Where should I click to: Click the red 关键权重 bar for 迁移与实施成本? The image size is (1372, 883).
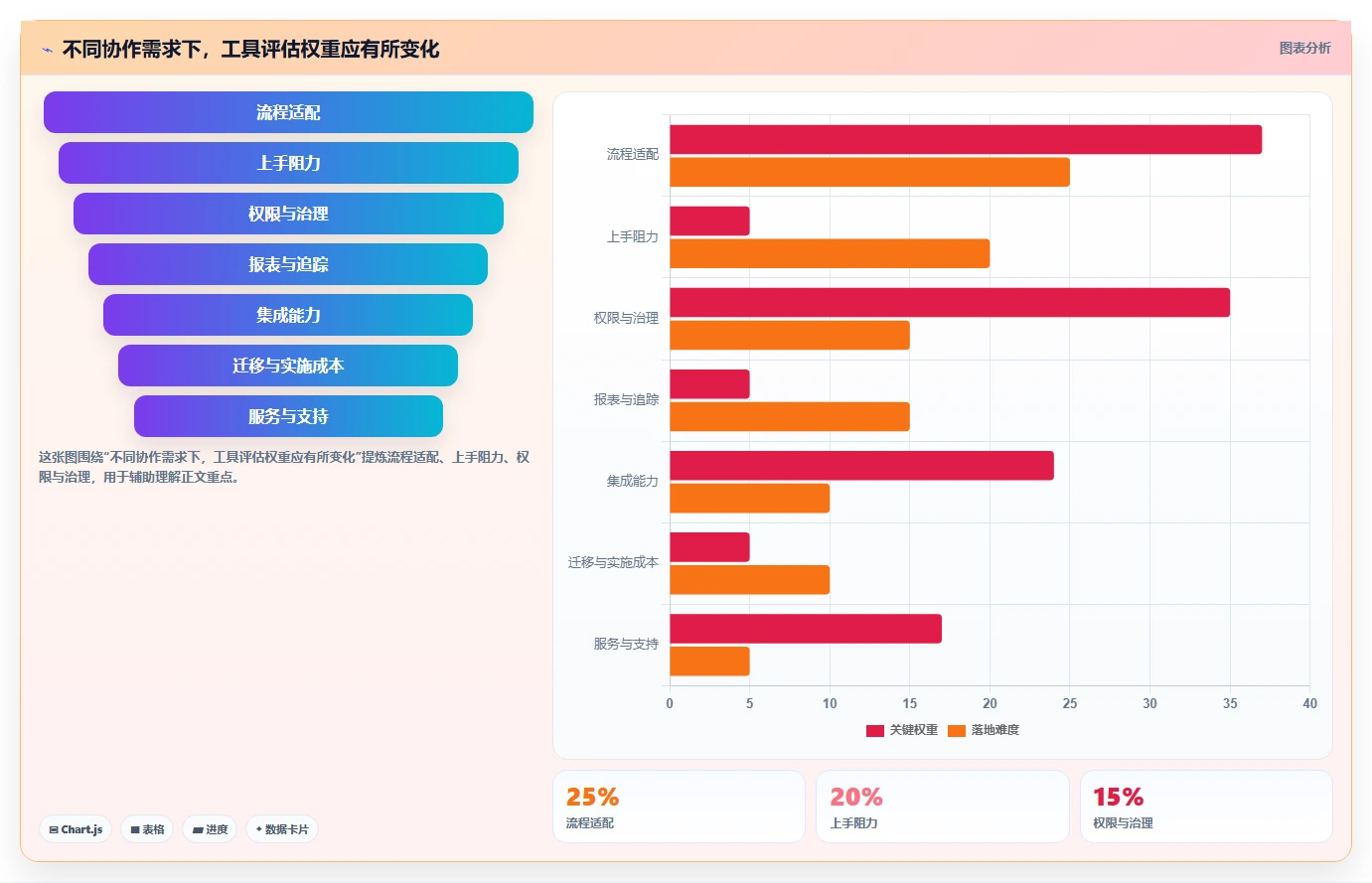[x=709, y=547]
